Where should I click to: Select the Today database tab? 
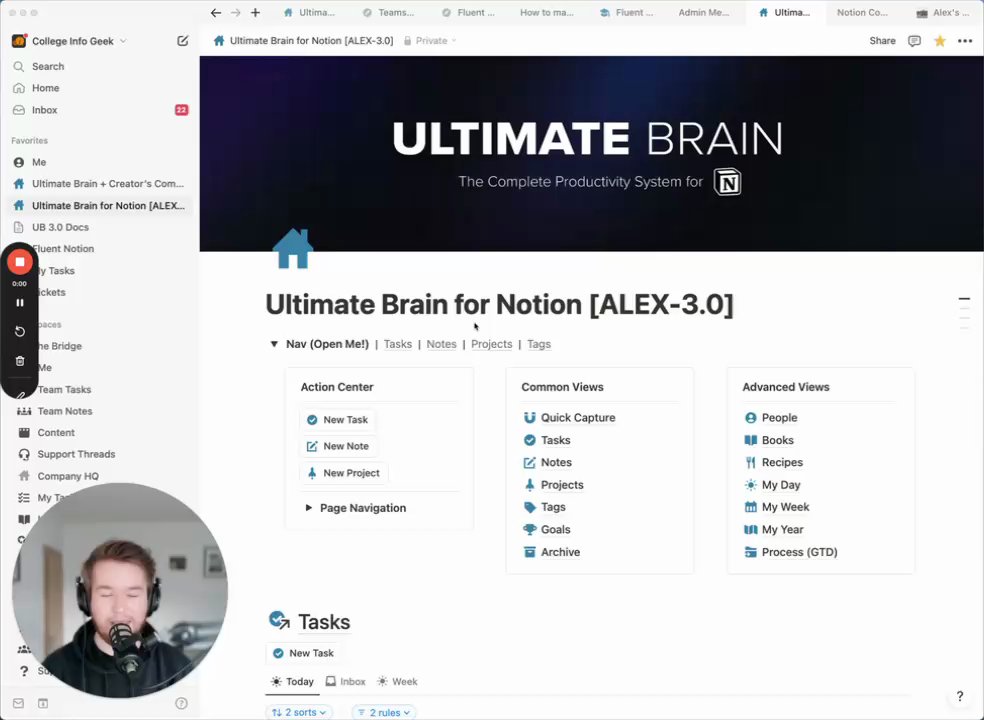tap(292, 682)
